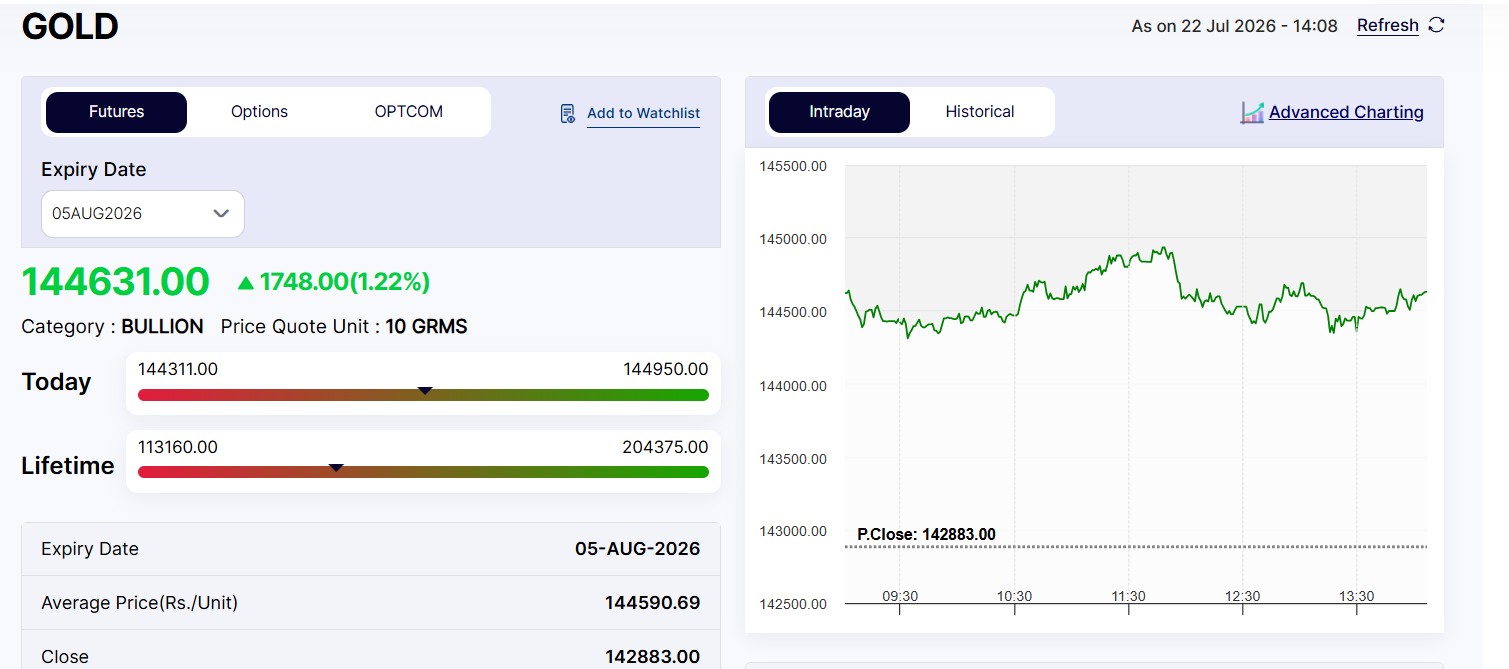Click the Add to Watchlist link
The image size is (1509, 669).
click(643, 113)
